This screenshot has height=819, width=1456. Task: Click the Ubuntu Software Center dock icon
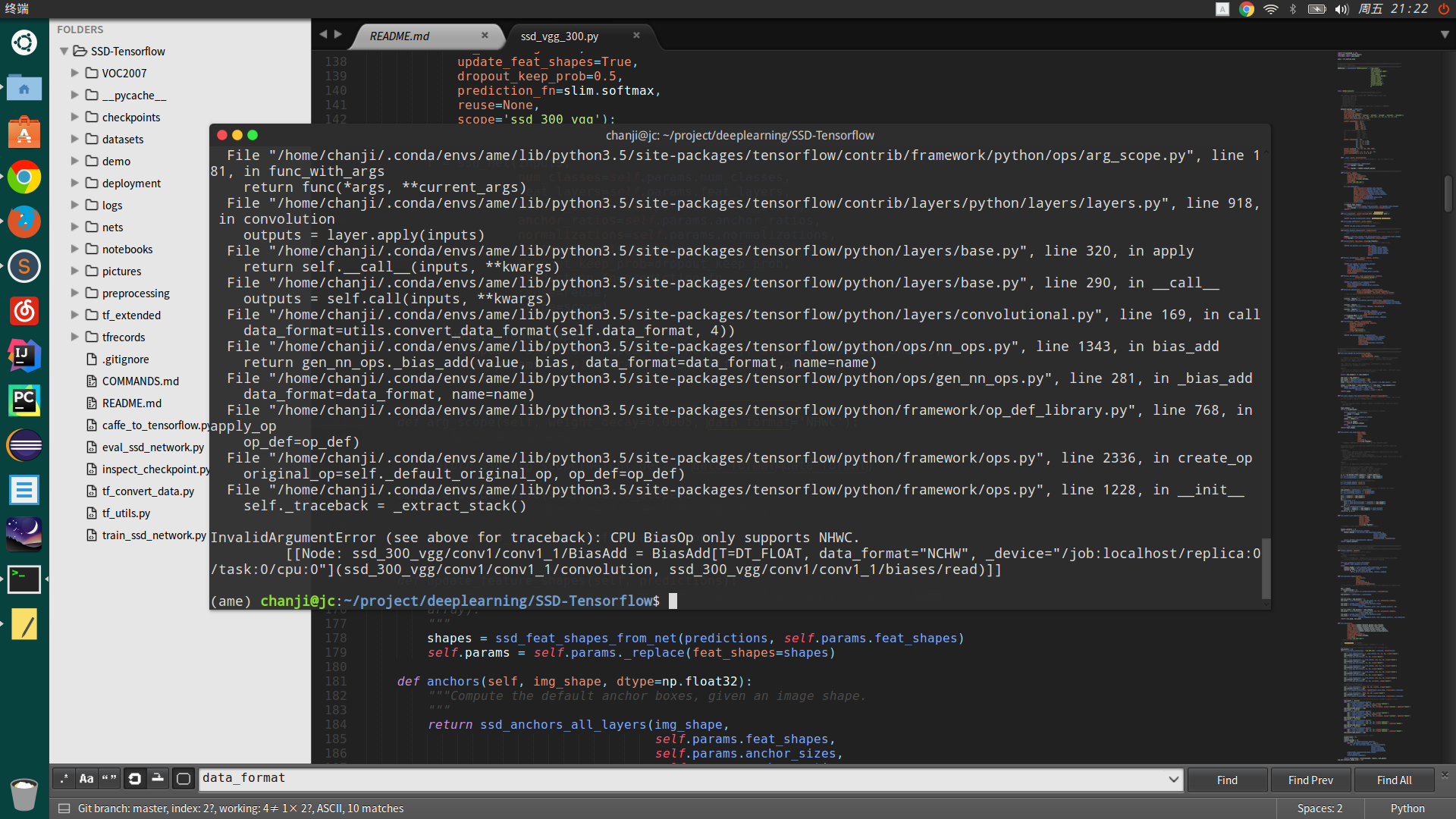click(x=24, y=132)
